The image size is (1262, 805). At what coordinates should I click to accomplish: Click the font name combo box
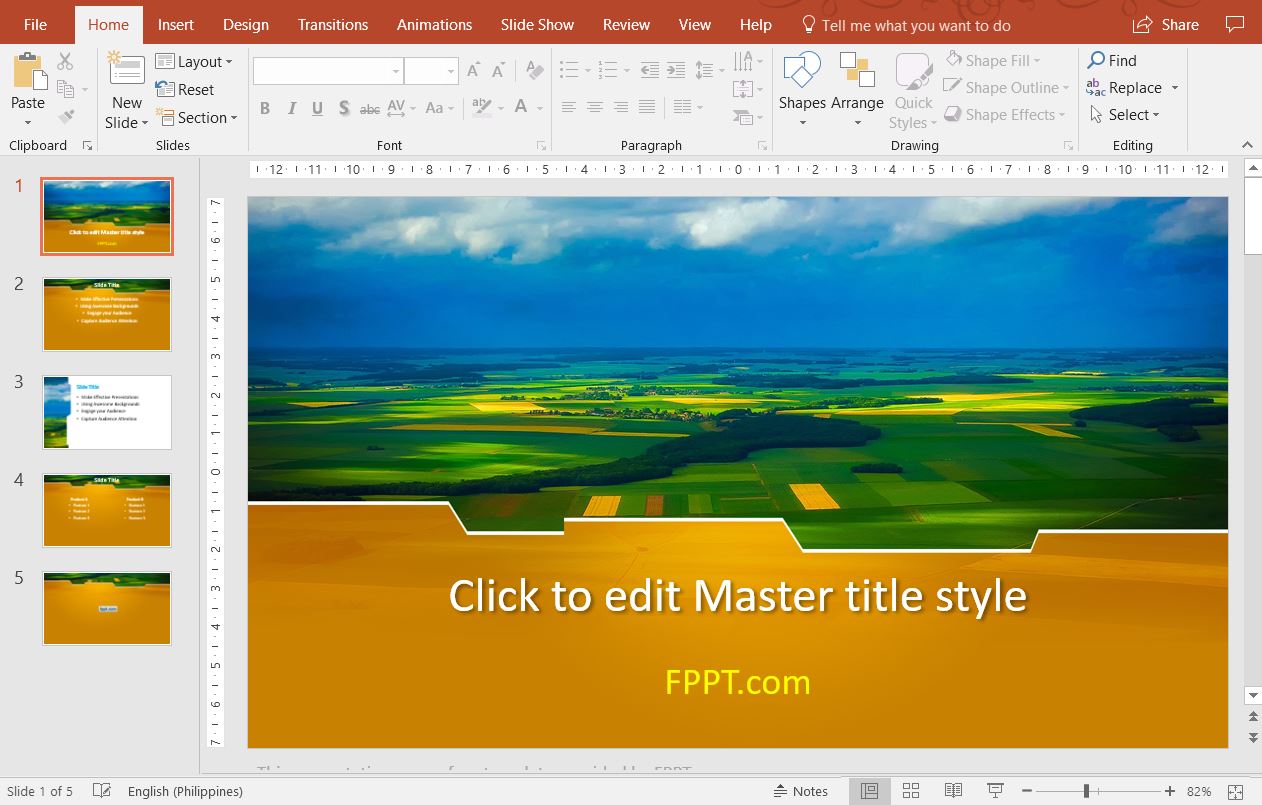click(327, 71)
